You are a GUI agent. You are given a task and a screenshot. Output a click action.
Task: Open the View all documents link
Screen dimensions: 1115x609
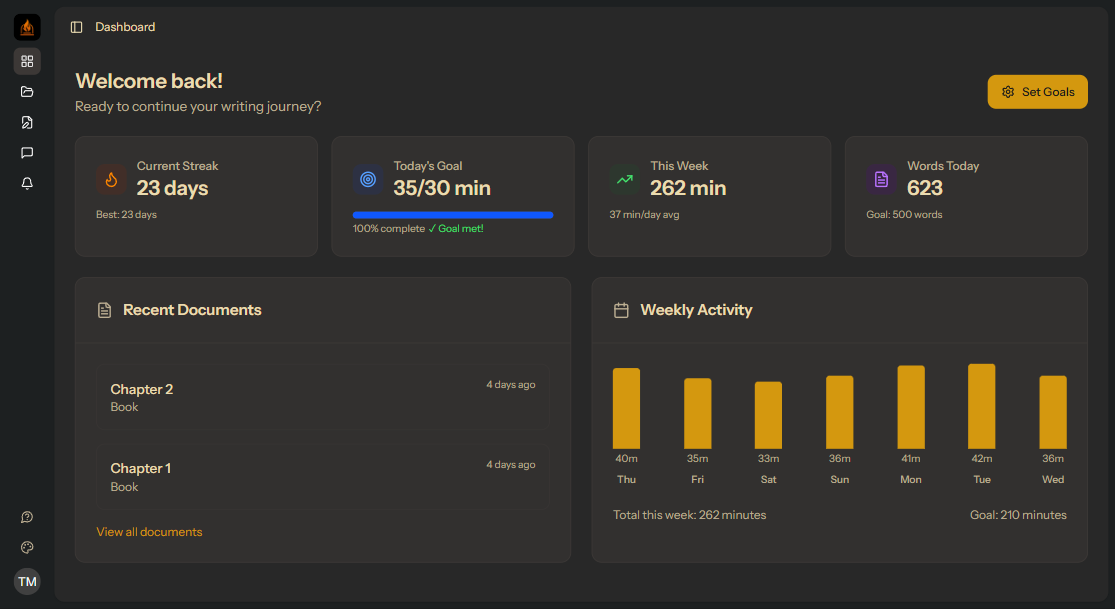[149, 532]
